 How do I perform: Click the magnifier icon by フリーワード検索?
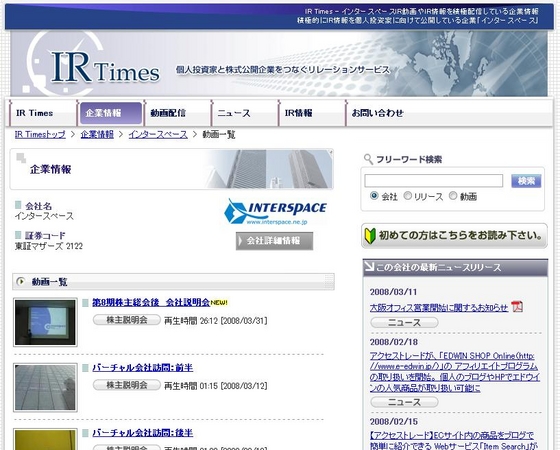click(368, 159)
